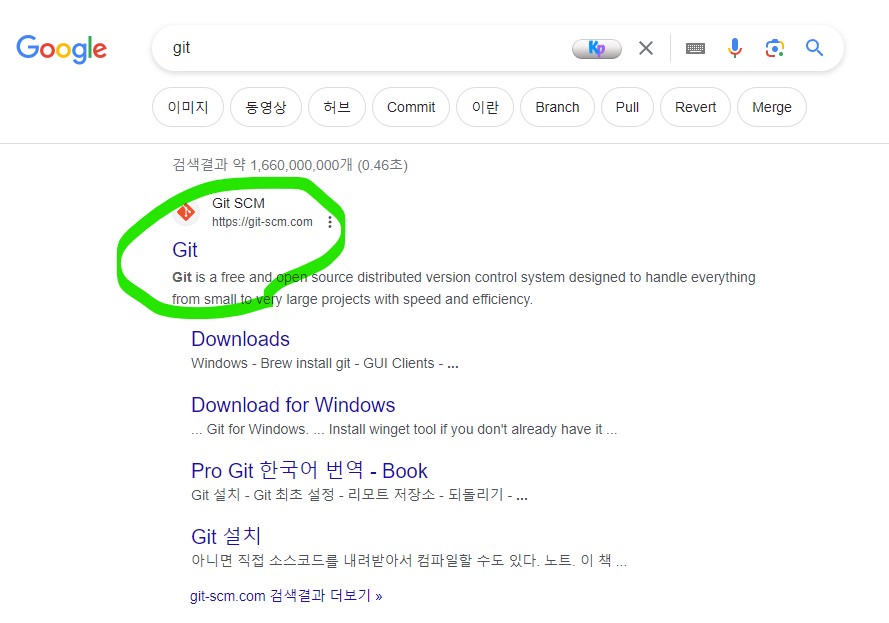The image size is (889, 623).
Task: Open the 'Pro Git 한국어 번역 - Book' link
Action: coord(309,471)
